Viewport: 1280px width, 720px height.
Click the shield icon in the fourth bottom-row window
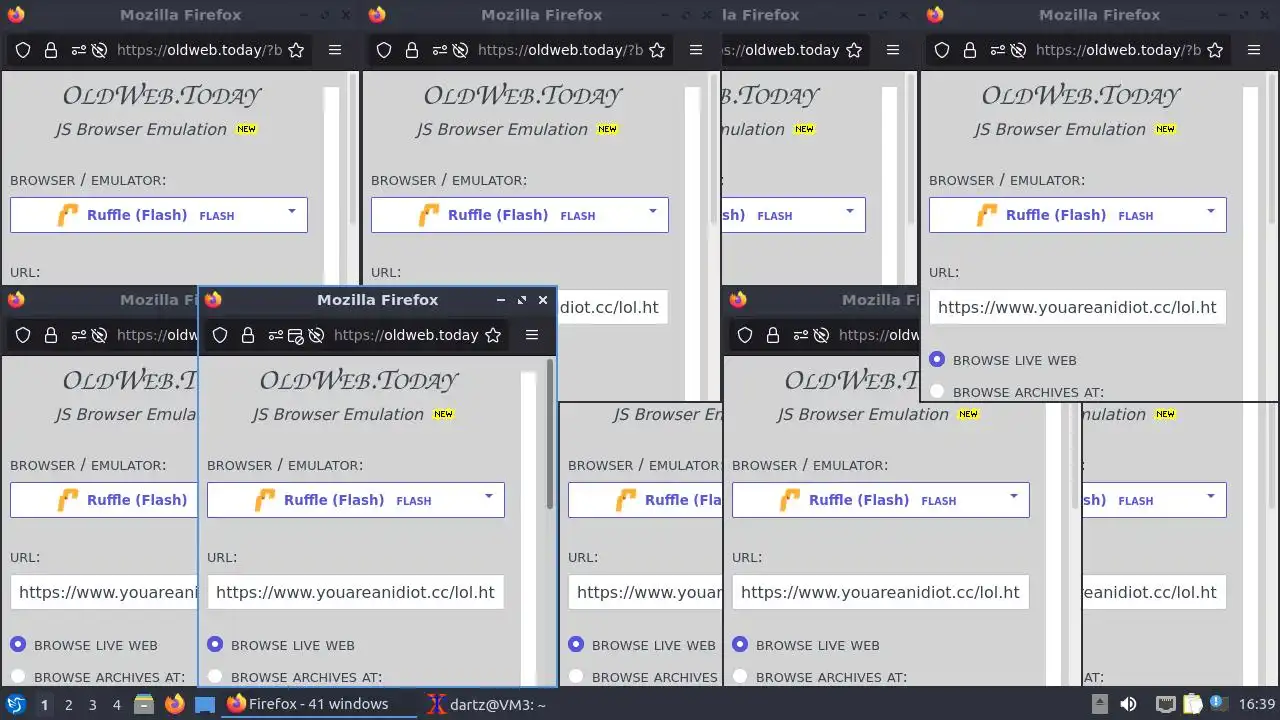click(x=745, y=335)
